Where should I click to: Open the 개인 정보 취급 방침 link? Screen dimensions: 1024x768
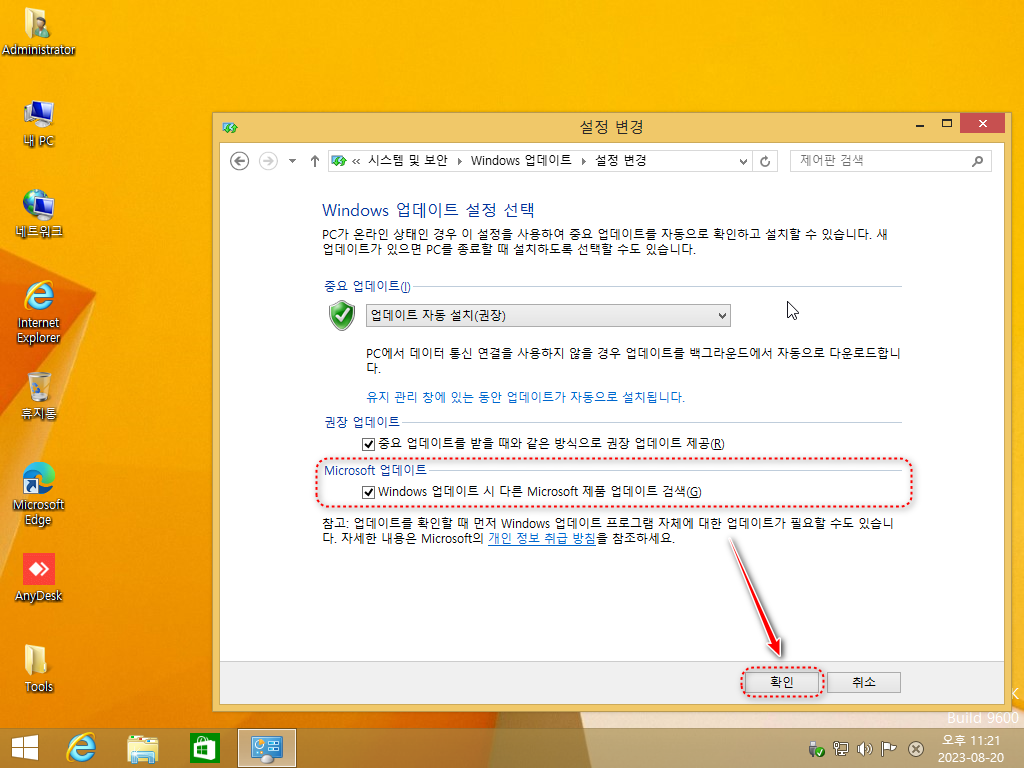pos(541,539)
